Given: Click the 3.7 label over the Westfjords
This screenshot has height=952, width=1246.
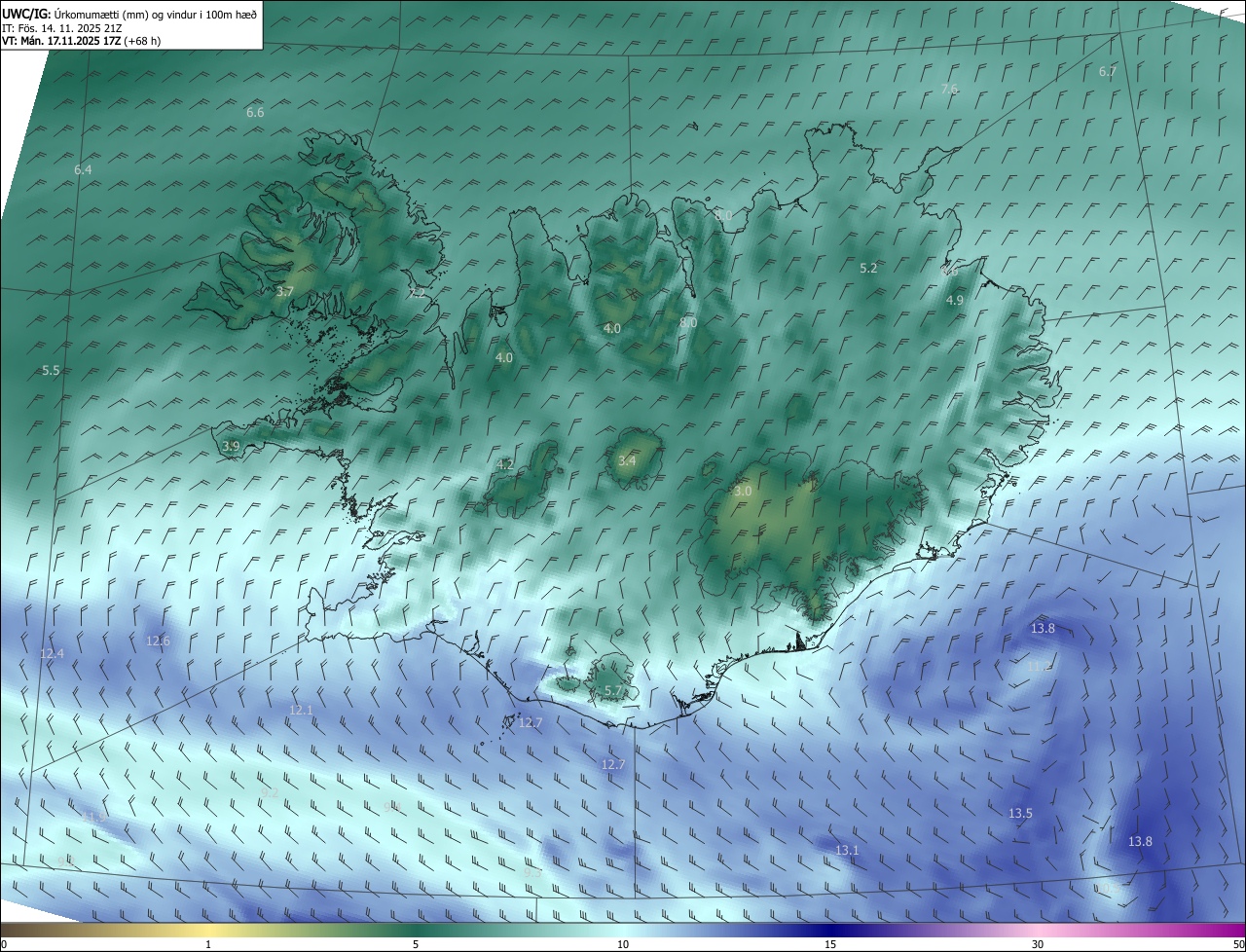Looking at the screenshot, I should coord(284,292).
